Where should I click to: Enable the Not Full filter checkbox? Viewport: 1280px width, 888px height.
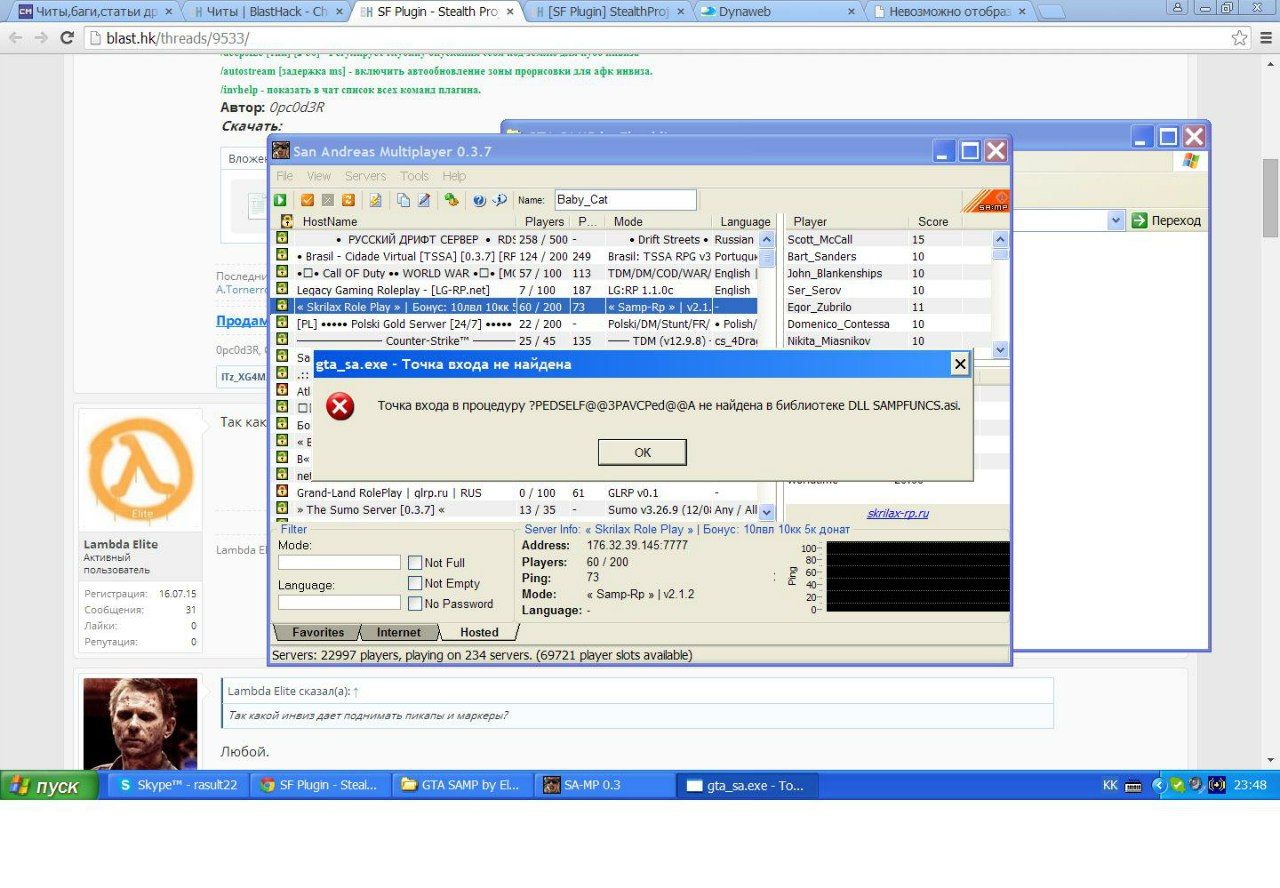415,563
